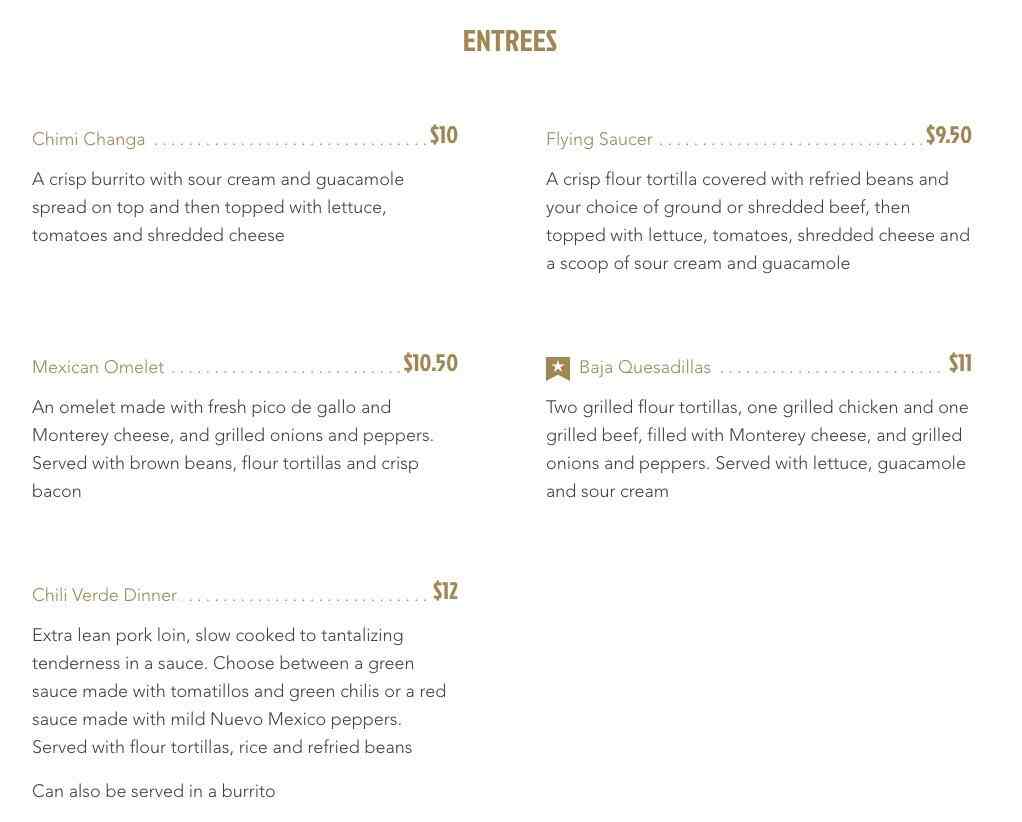Click the ENTREES heading

pos(510,42)
